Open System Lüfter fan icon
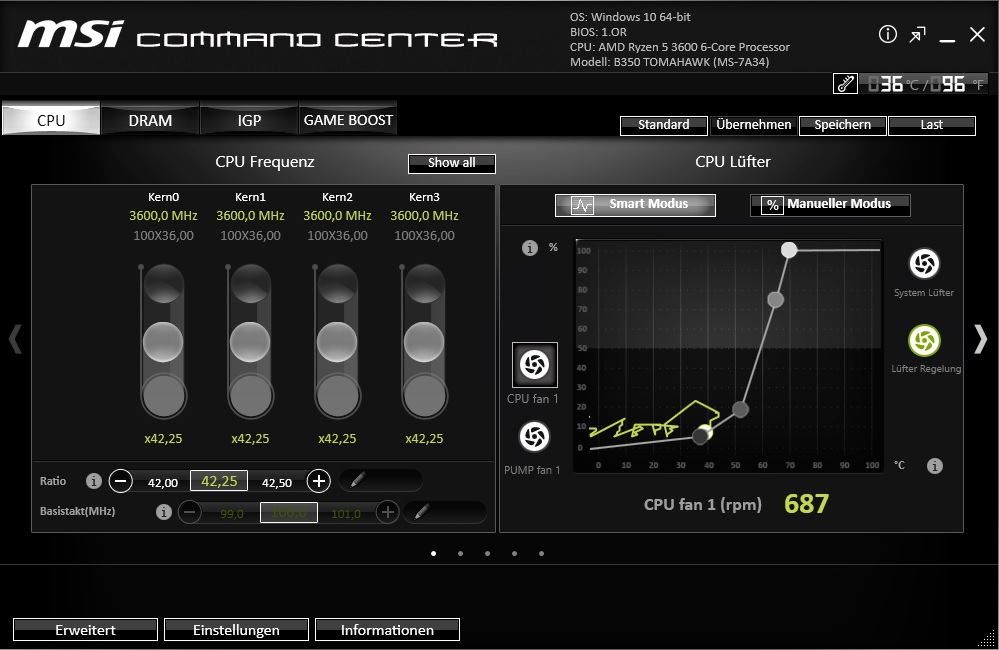 [x=924, y=263]
